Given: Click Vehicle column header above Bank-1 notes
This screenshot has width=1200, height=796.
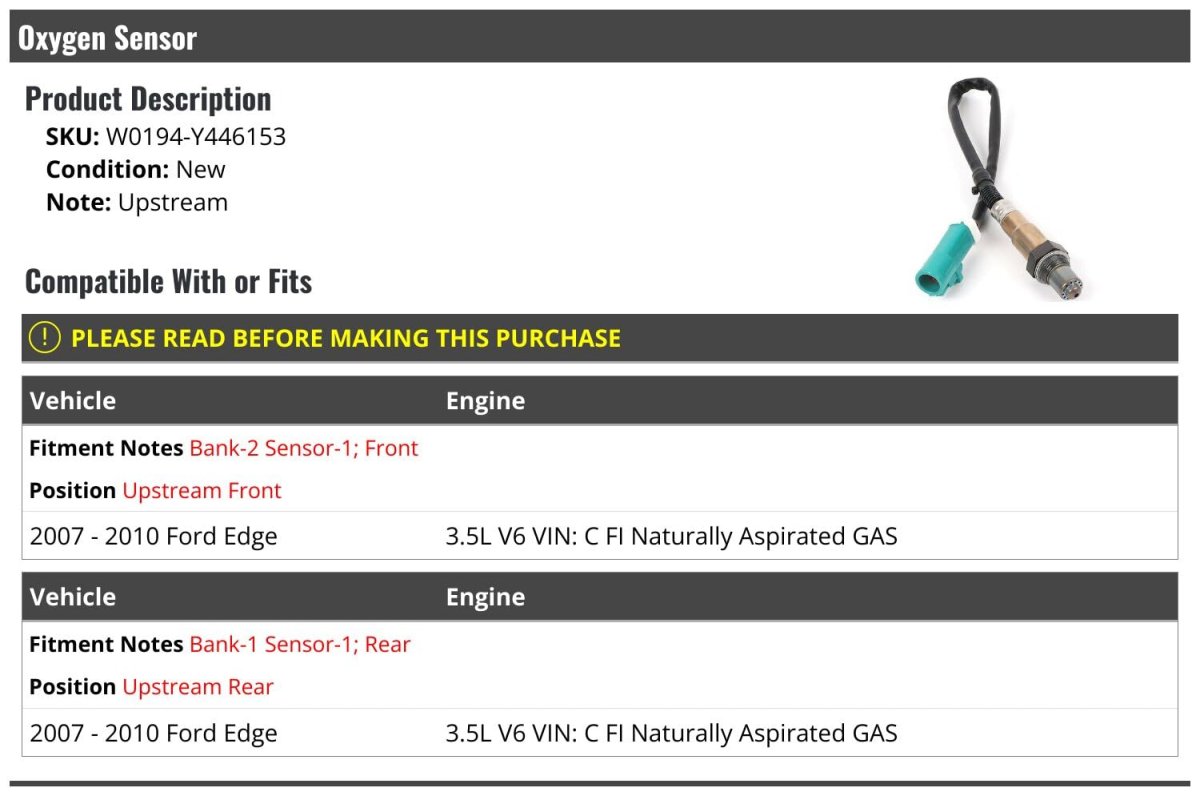Looking at the screenshot, I should (73, 597).
